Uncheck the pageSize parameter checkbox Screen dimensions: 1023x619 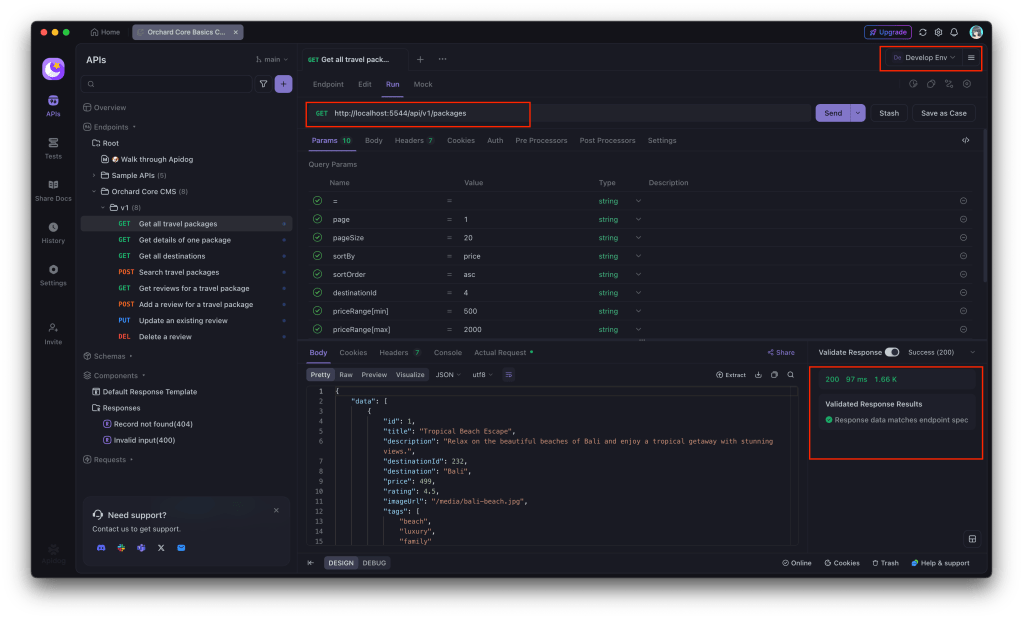click(x=318, y=238)
